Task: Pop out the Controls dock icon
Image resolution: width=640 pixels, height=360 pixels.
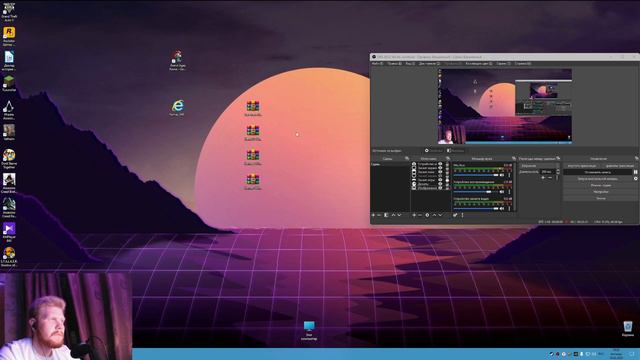Action: [637, 158]
